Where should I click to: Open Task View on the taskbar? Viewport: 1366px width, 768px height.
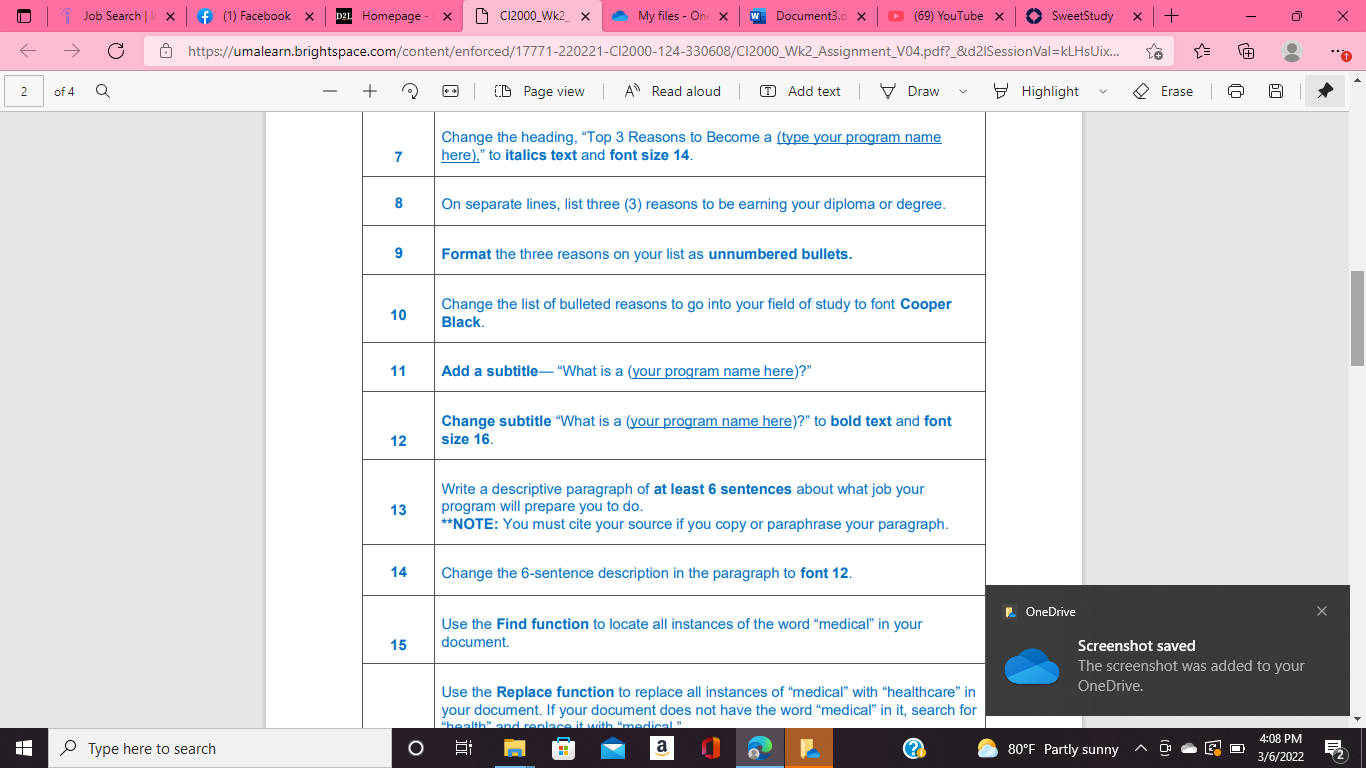point(463,748)
